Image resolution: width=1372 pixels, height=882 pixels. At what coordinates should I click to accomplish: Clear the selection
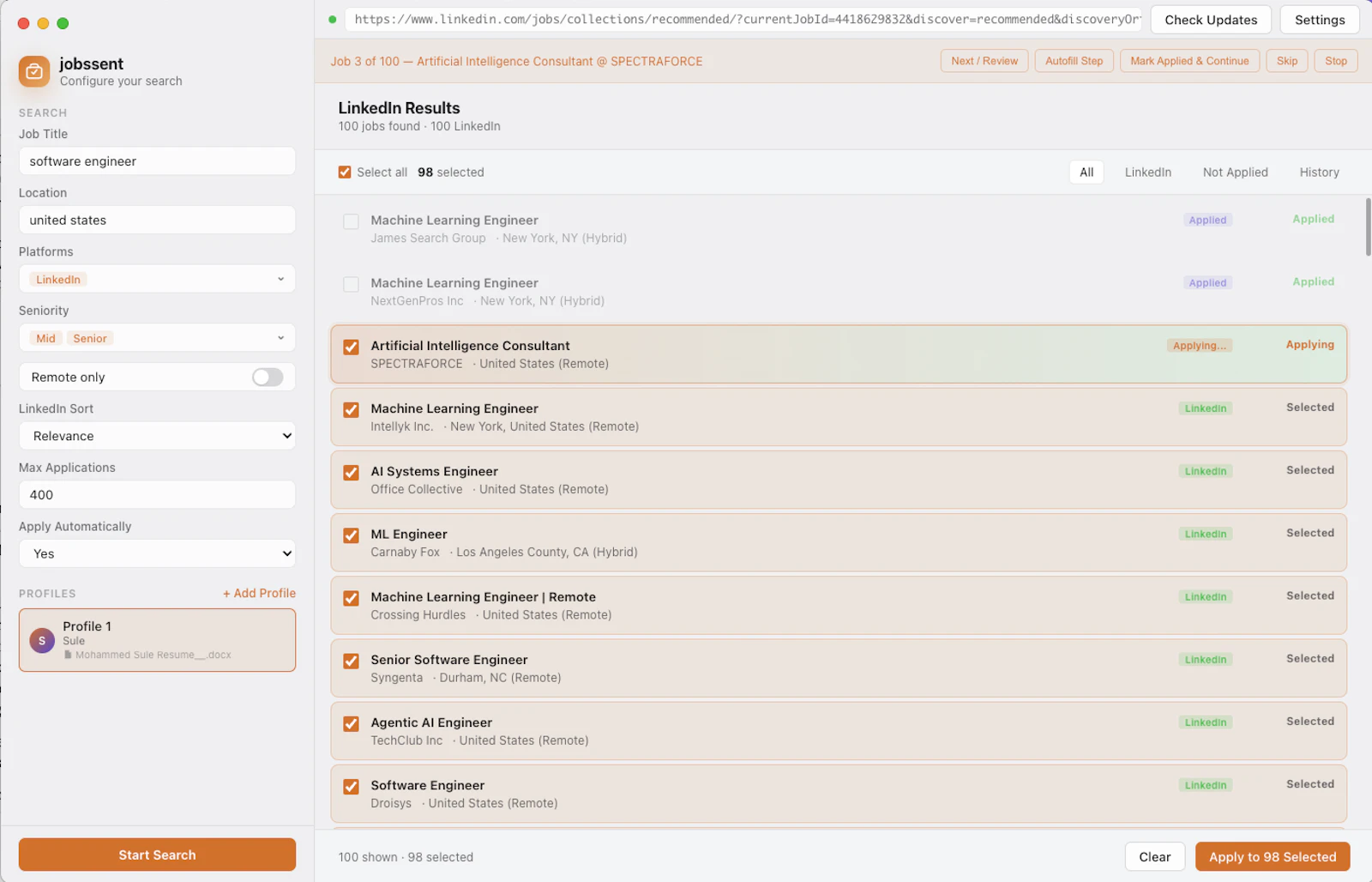[x=1154, y=856]
